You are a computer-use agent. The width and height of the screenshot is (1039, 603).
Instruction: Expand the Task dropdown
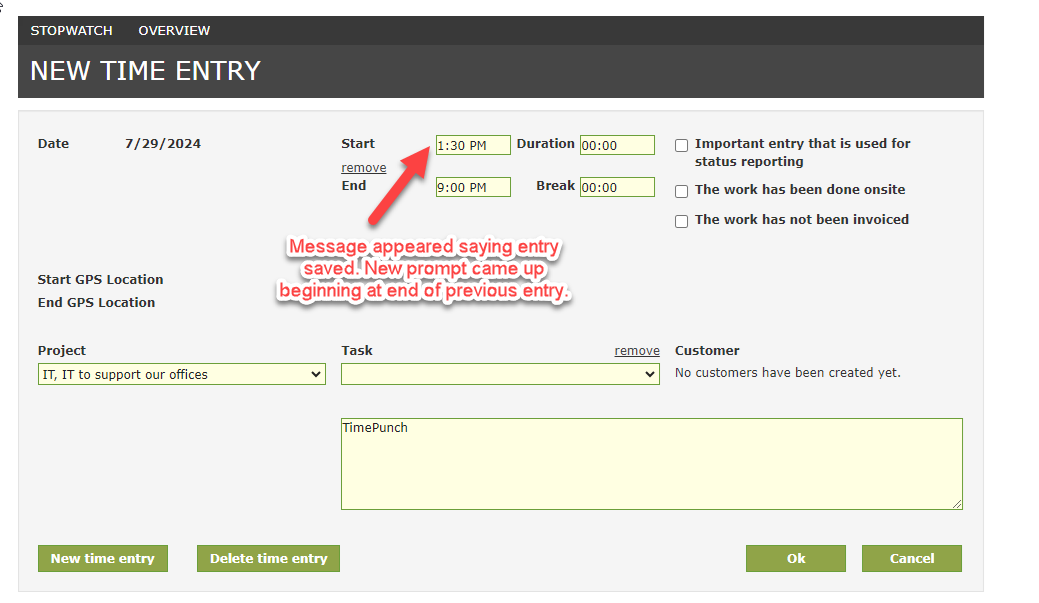(x=500, y=374)
